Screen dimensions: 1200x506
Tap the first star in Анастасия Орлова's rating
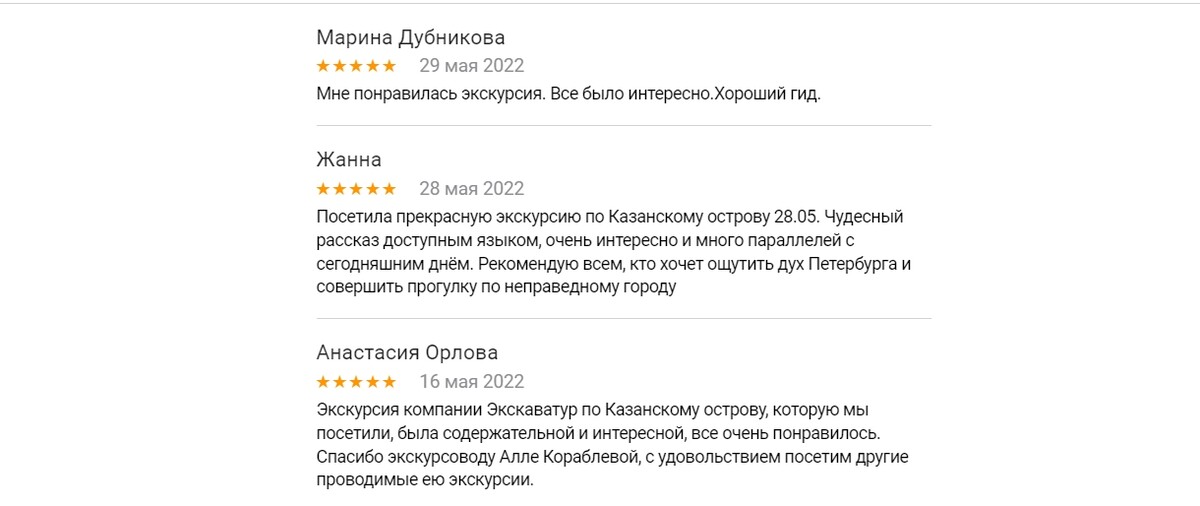323,382
